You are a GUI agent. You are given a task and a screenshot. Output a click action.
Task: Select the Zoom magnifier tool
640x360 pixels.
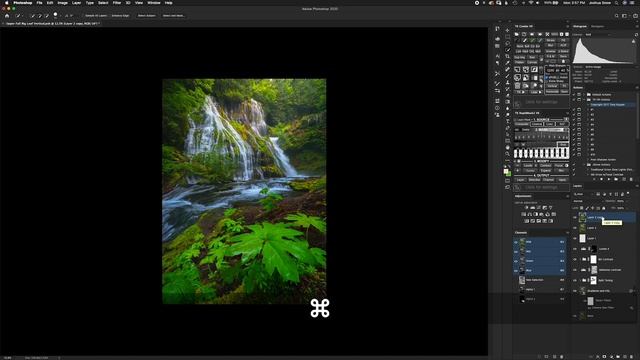[x=507, y=154]
